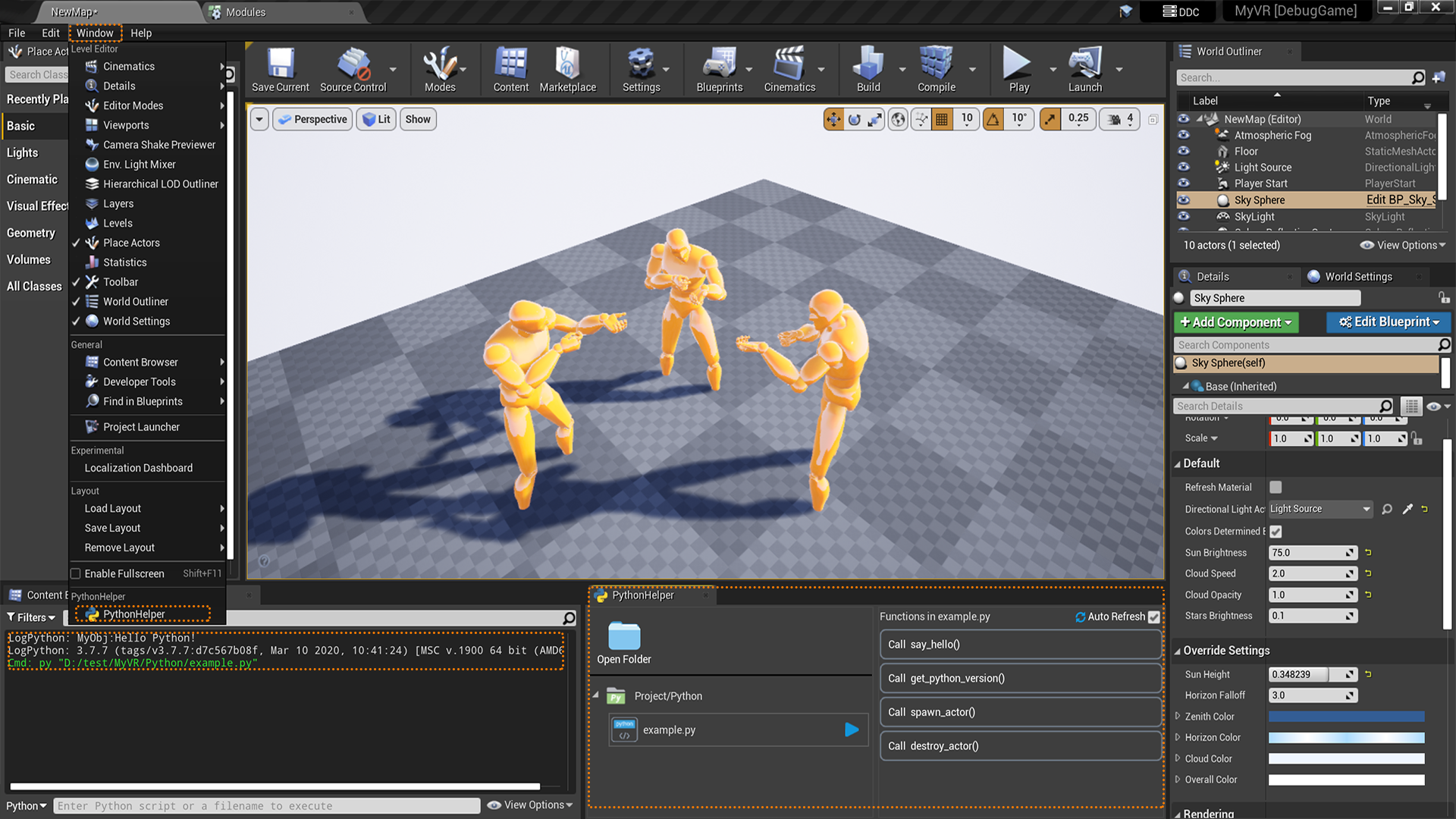Image resolution: width=1456 pixels, height=819 pixels.
Task: Click the Python script command input field
Action: pyautogui.click(x=267, y=806)
